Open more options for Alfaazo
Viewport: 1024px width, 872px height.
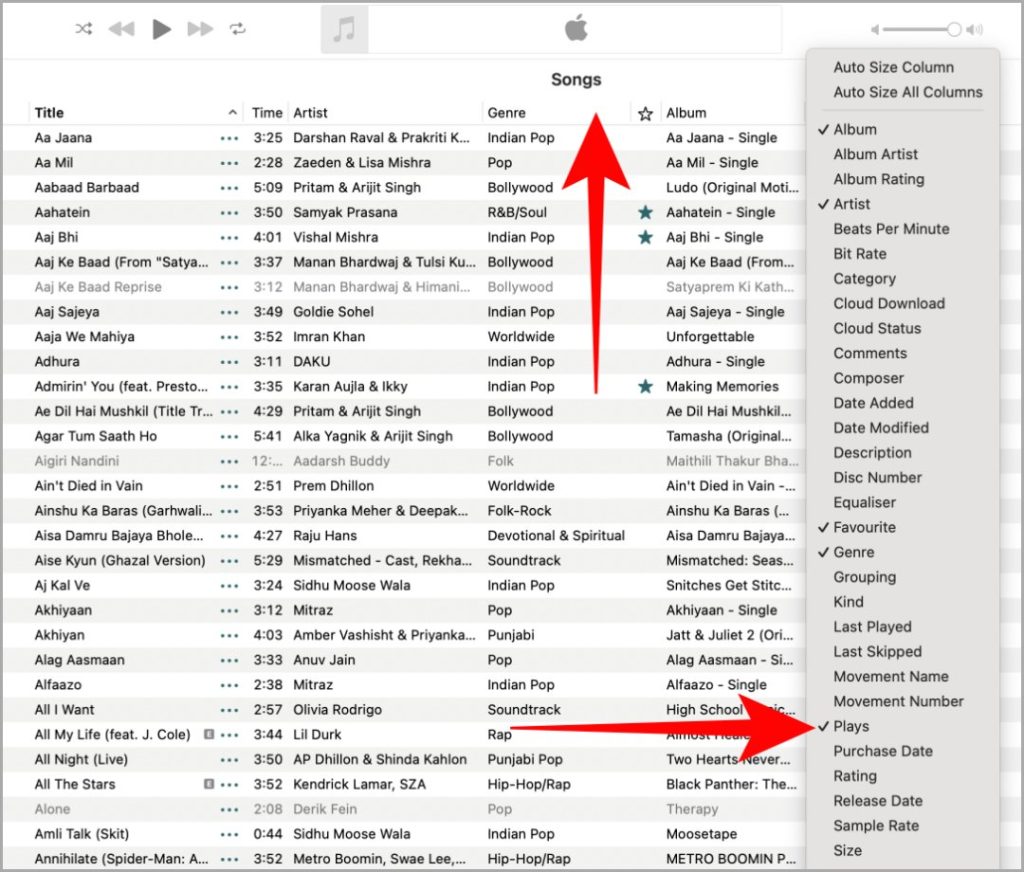coord(229,685)
